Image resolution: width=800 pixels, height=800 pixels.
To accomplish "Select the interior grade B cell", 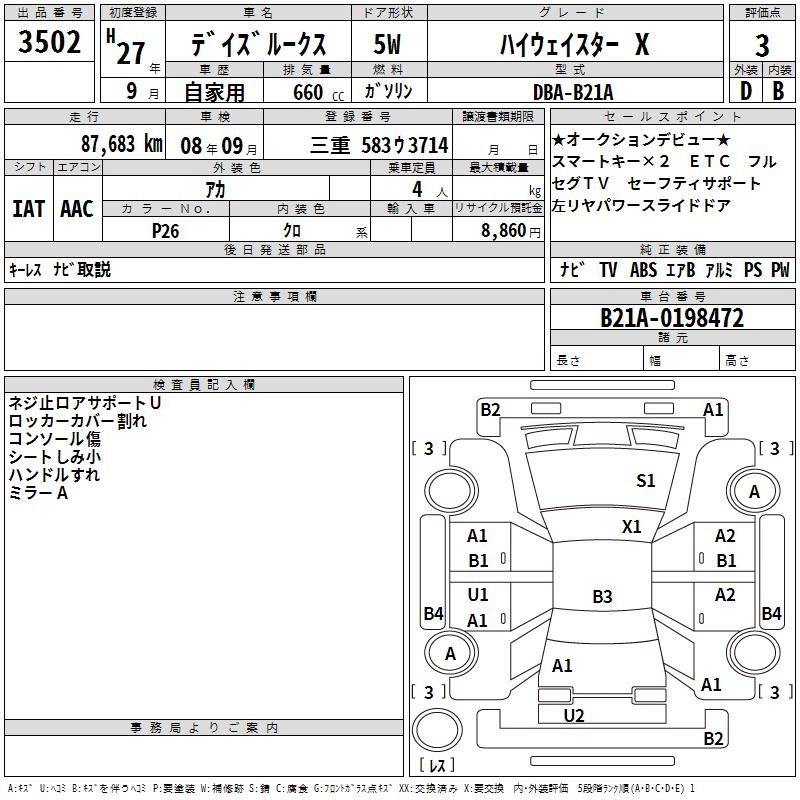I will click(x=777, y=90).
